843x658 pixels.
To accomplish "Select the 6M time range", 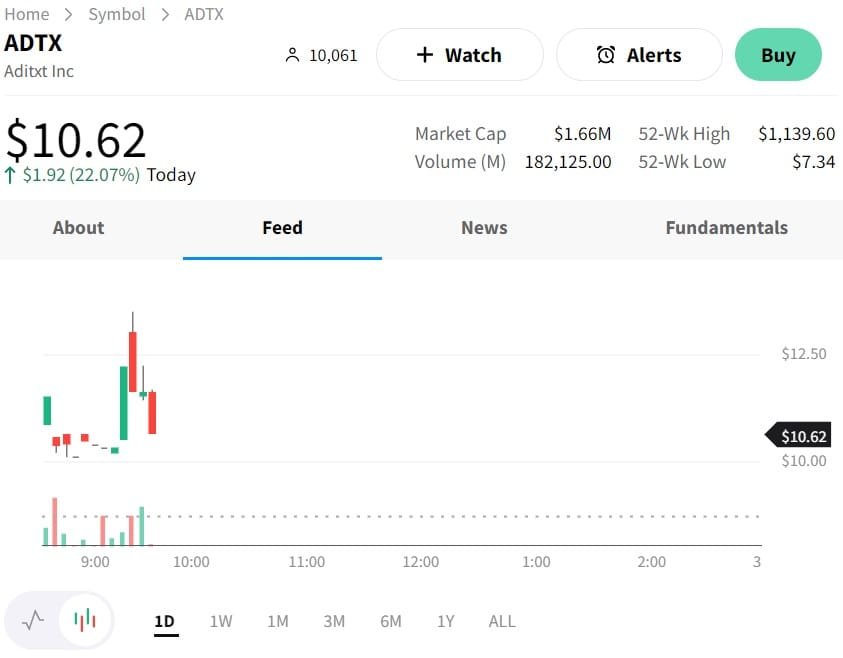I will (391, 621).
